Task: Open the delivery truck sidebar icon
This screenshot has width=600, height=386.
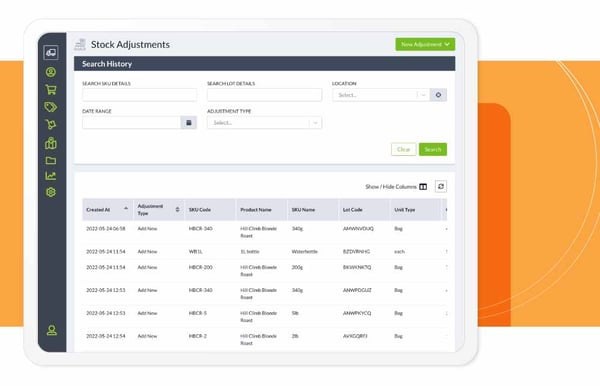Action: coord(51,53)
